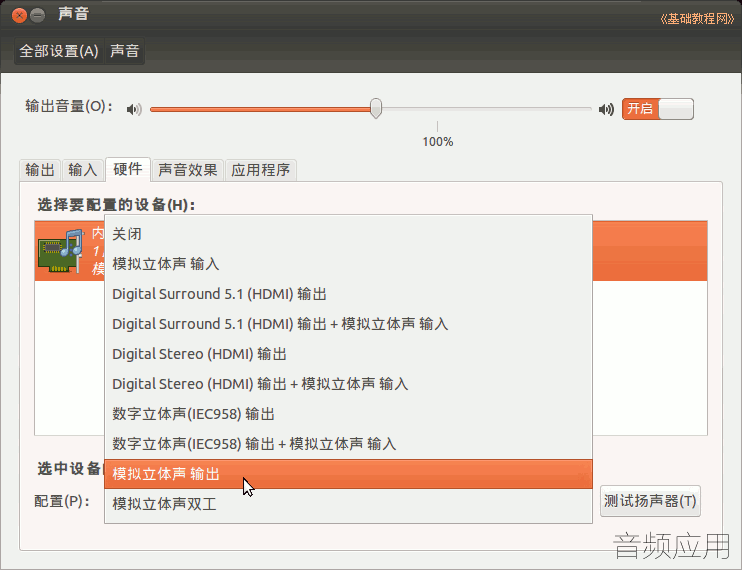Click the low volume speaker icon
The width and height of the screenshot is (742, 570).
(x=134, y=110)
